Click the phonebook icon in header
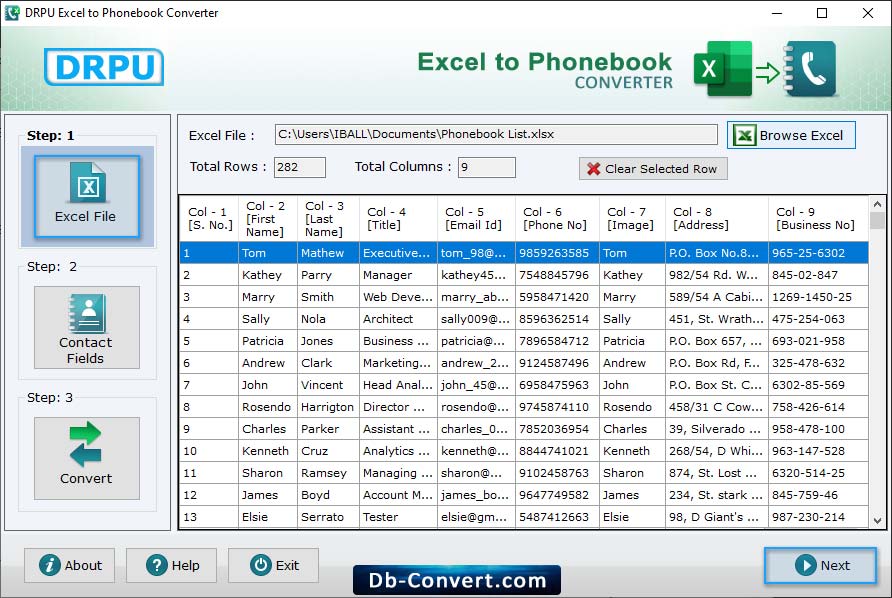The width and height of the screenshot is (892, 598). click(810, 68)
